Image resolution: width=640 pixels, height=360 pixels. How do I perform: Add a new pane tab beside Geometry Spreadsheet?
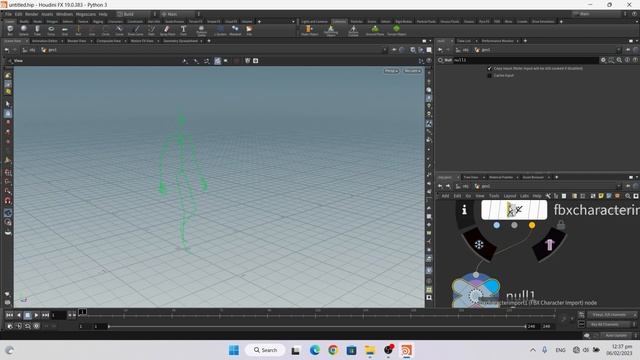click(x=209, y=41)
